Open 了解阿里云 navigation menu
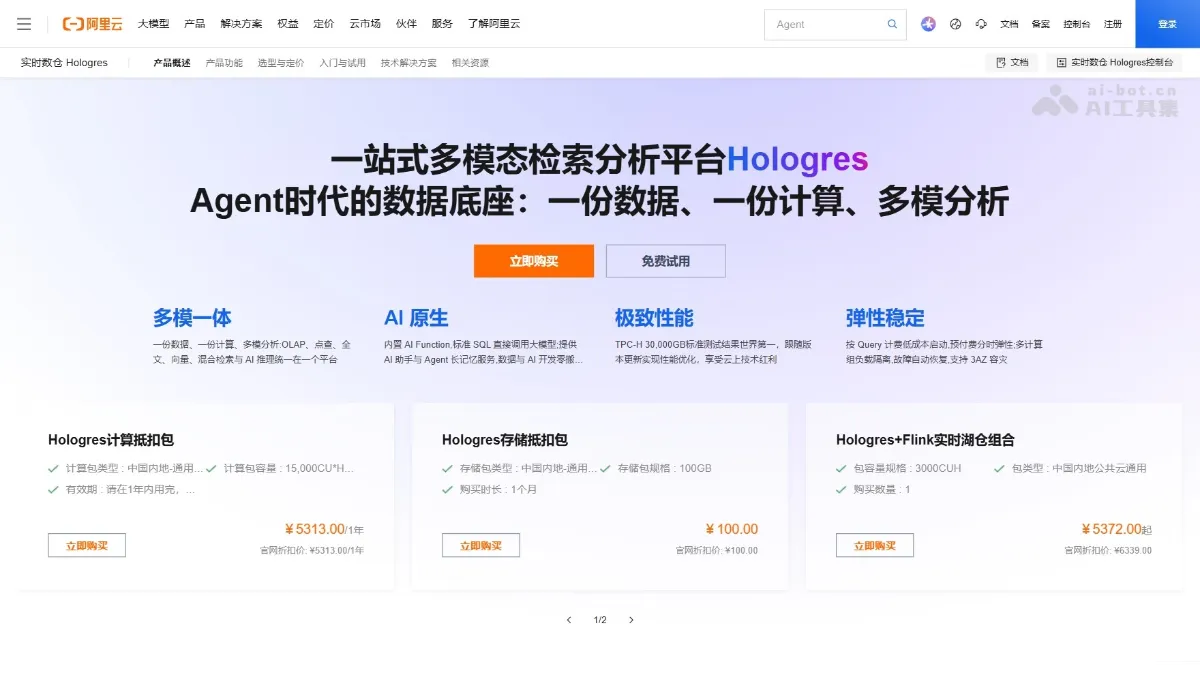Viewport: 1200px width, 675px height. pos(494,24)
